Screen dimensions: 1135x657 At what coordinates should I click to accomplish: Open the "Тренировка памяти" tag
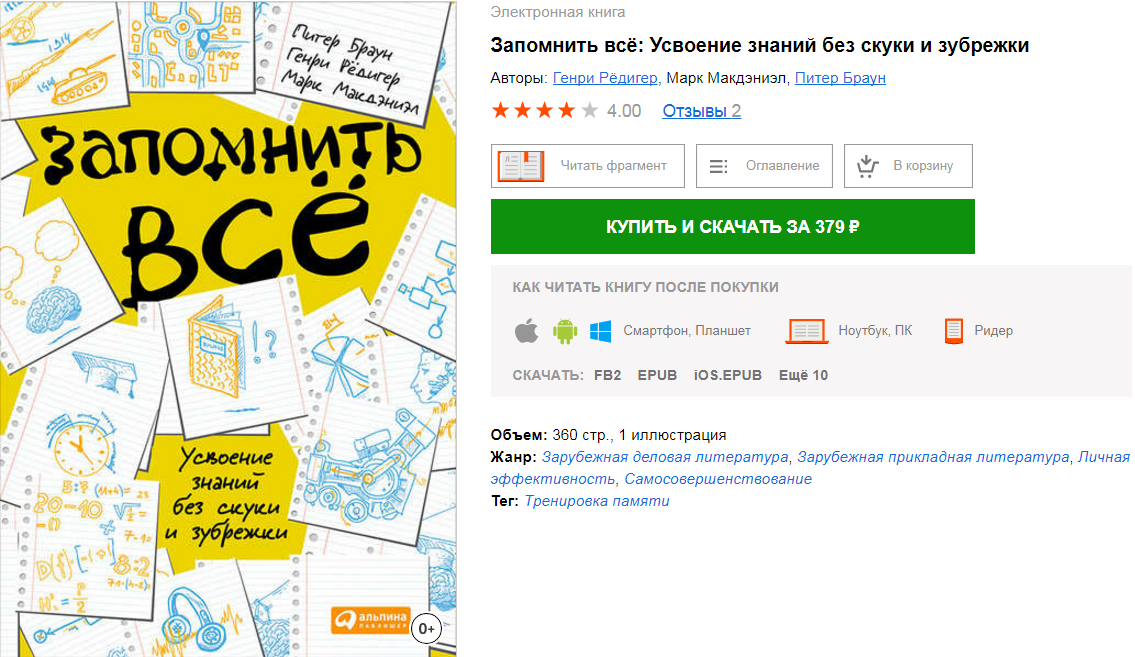tap(597, 501)
